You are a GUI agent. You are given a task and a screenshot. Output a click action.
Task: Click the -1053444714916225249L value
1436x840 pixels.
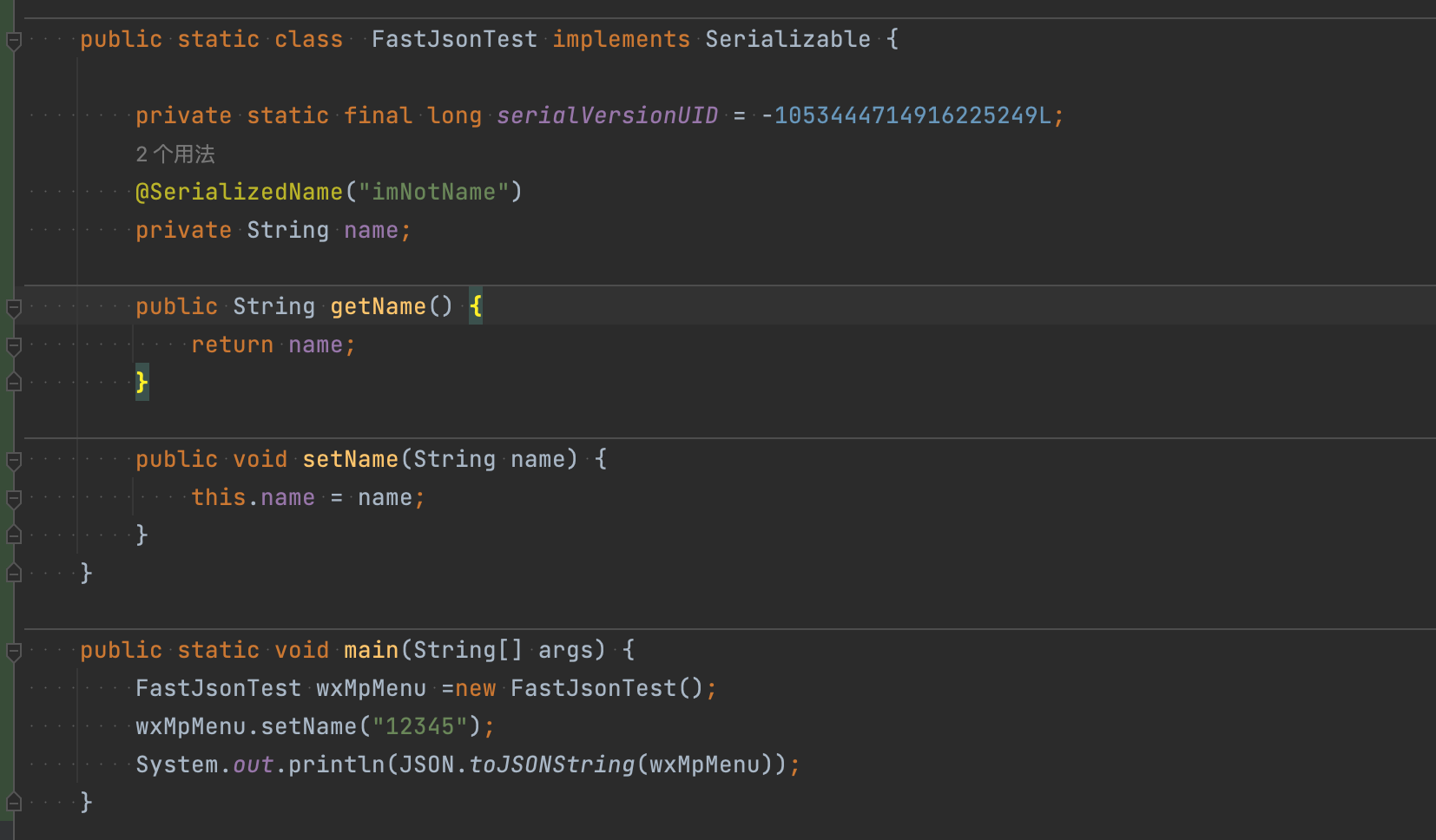(x=906, y=115)
